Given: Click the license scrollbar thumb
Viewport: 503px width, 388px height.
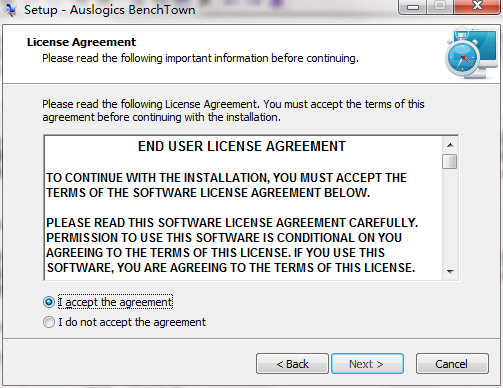Looking at the screenshot, I should pyautogui.click(x=450, y=162).
